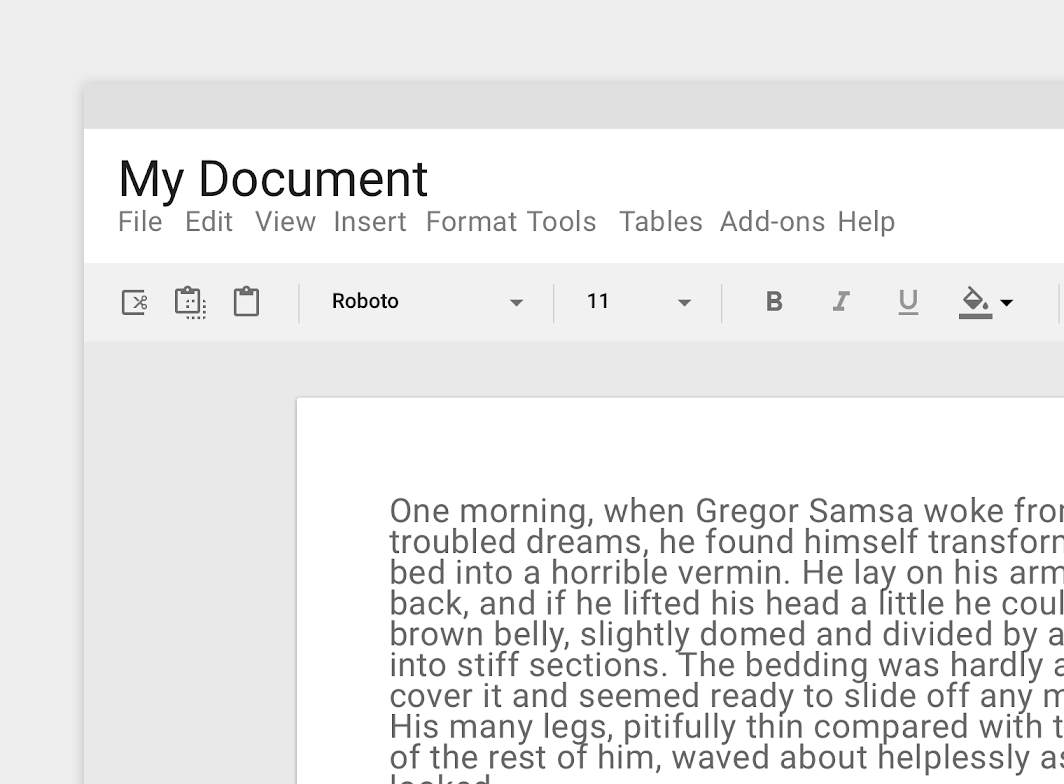
Task: Open the Add-ons menu
Action: (x=773, y=222)
